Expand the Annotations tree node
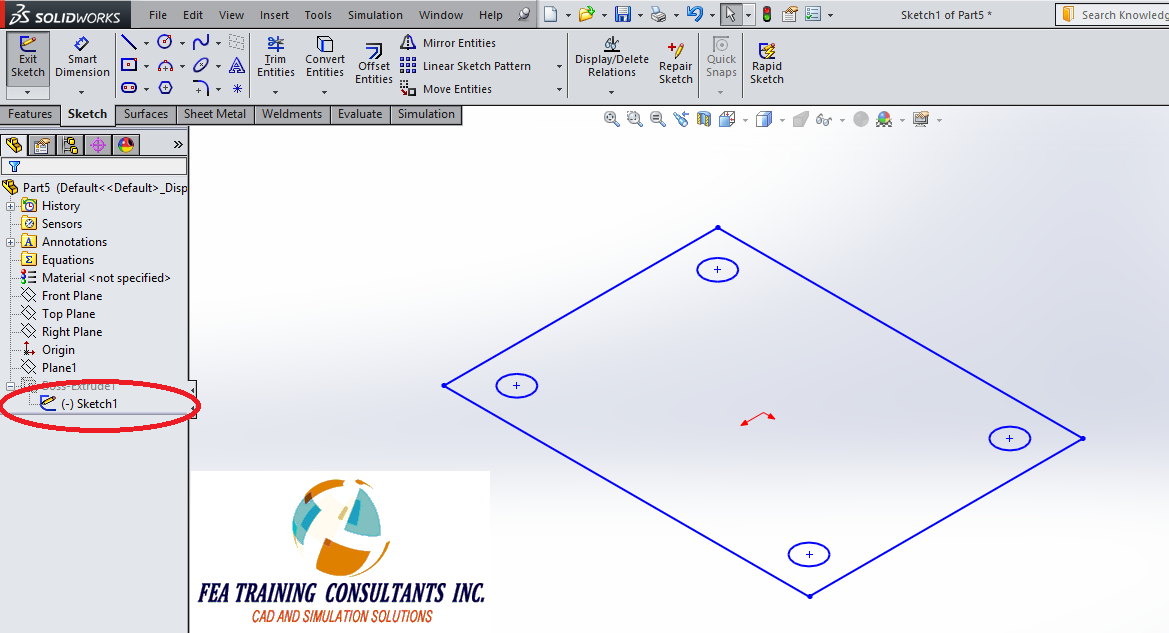Viewport: 1169px width, 633px height. click(9, 241)
